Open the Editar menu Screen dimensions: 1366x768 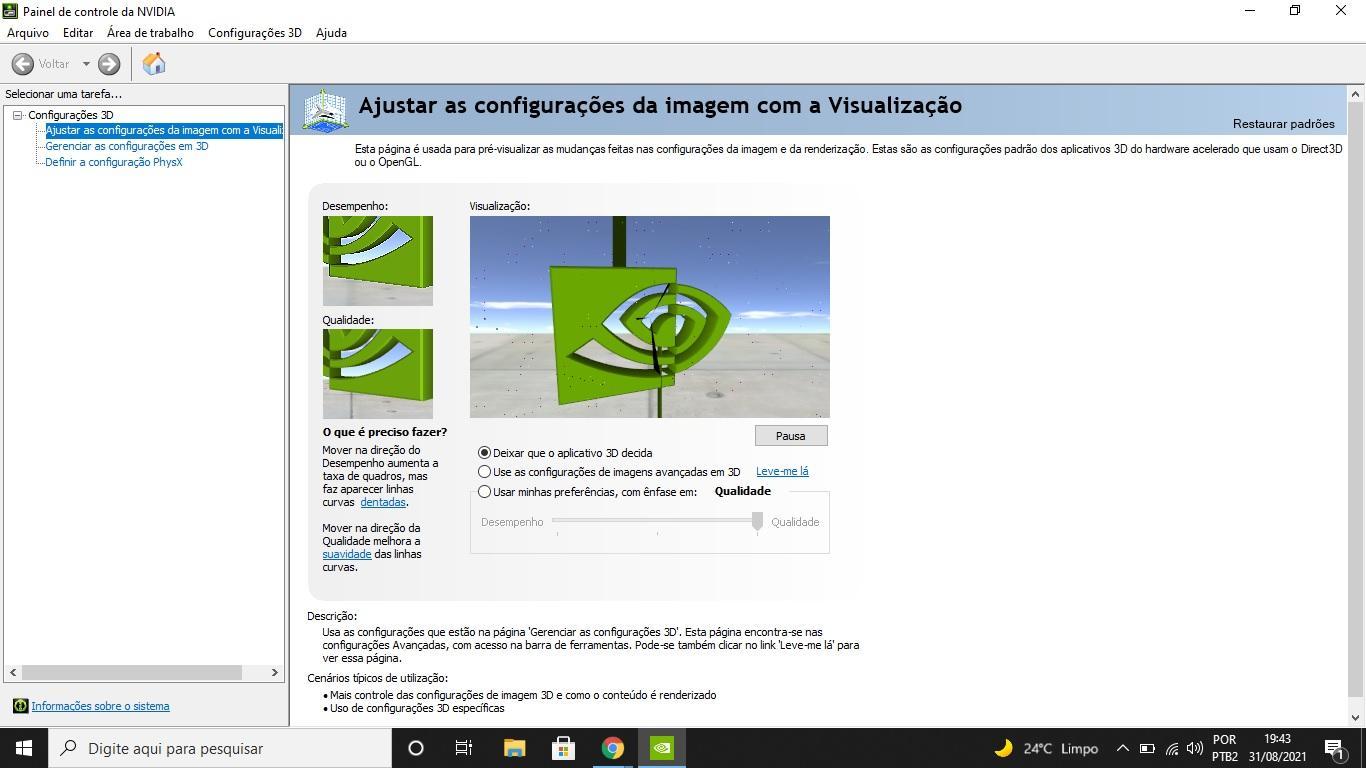78,33
